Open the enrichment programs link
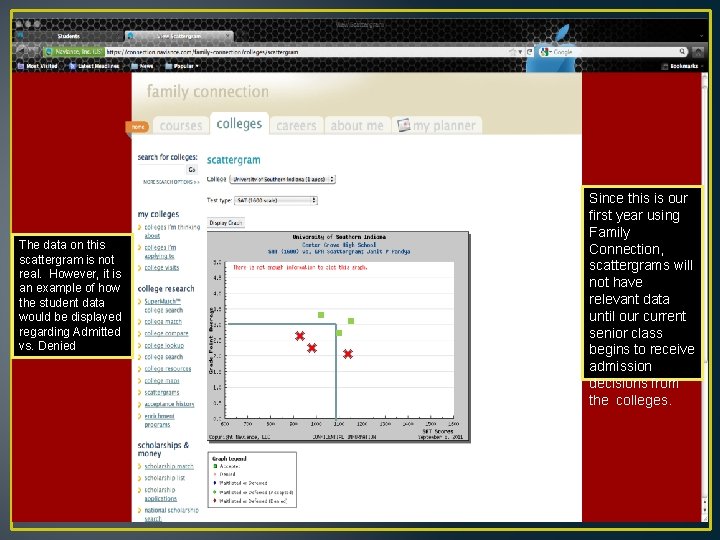The image size is (720, 540). point(159,420)
